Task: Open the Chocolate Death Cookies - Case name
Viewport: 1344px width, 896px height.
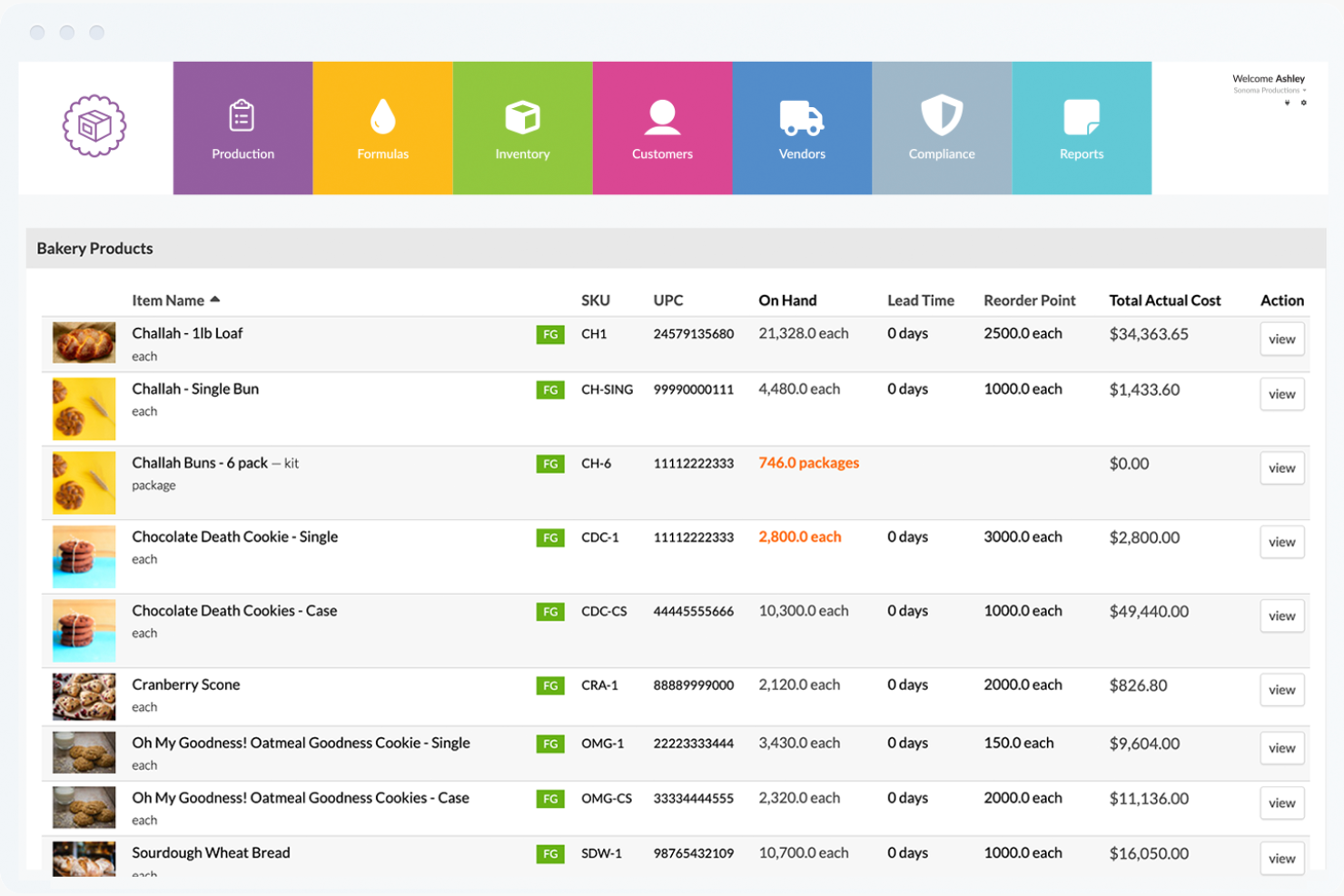Action: tap(234, 611)
